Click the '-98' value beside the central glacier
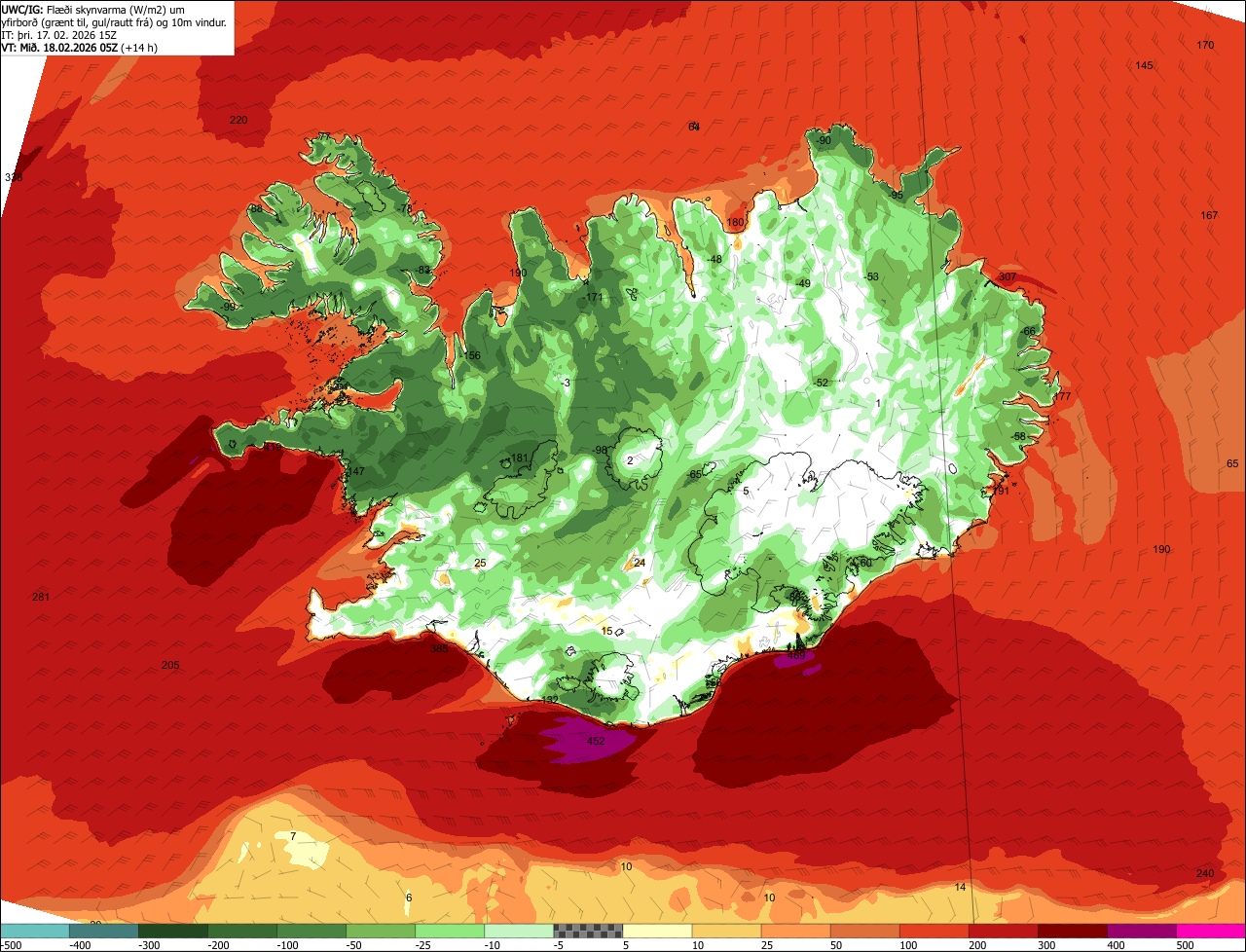The width and height of the screenshot is (1246, 952). click(x=601, y=450)
